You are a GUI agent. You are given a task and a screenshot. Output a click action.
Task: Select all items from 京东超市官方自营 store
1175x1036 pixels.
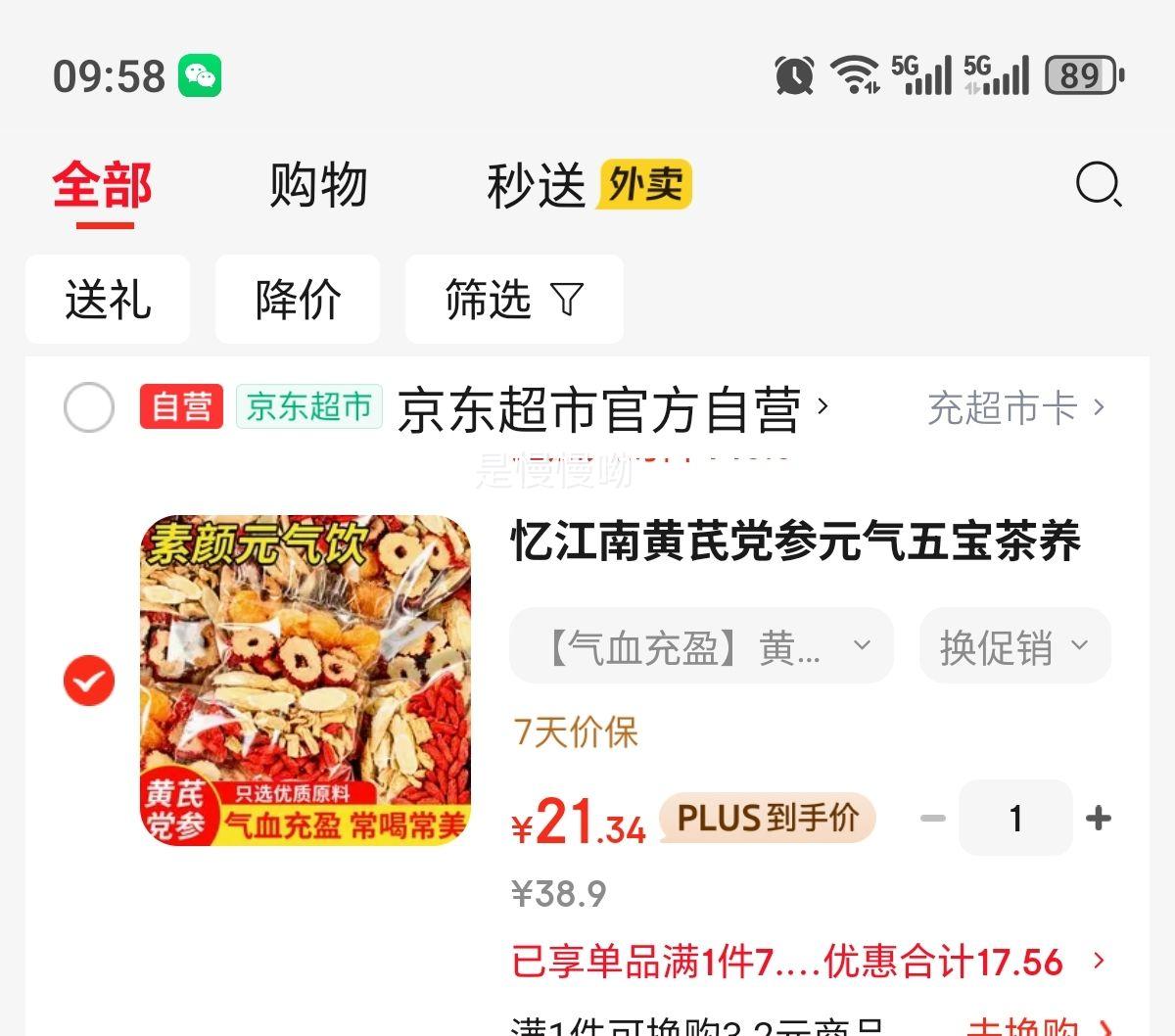pos(89,407)
